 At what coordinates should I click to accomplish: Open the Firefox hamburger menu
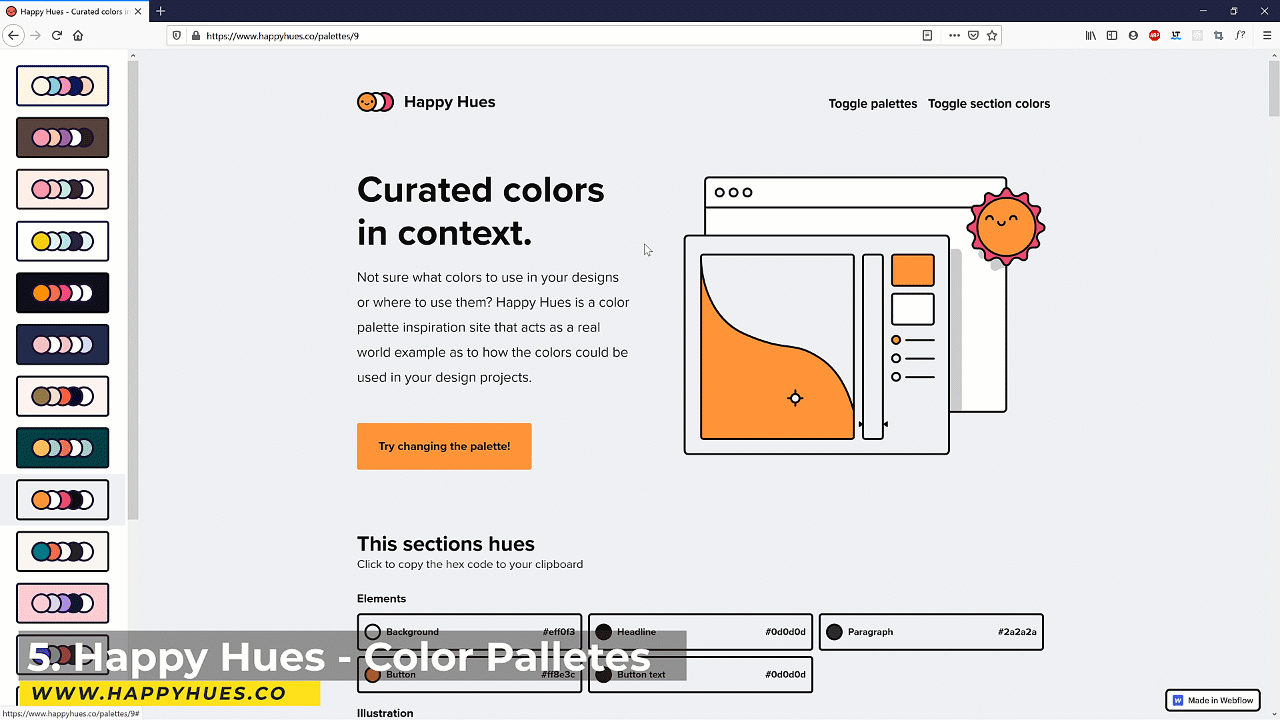(1267, 35)
